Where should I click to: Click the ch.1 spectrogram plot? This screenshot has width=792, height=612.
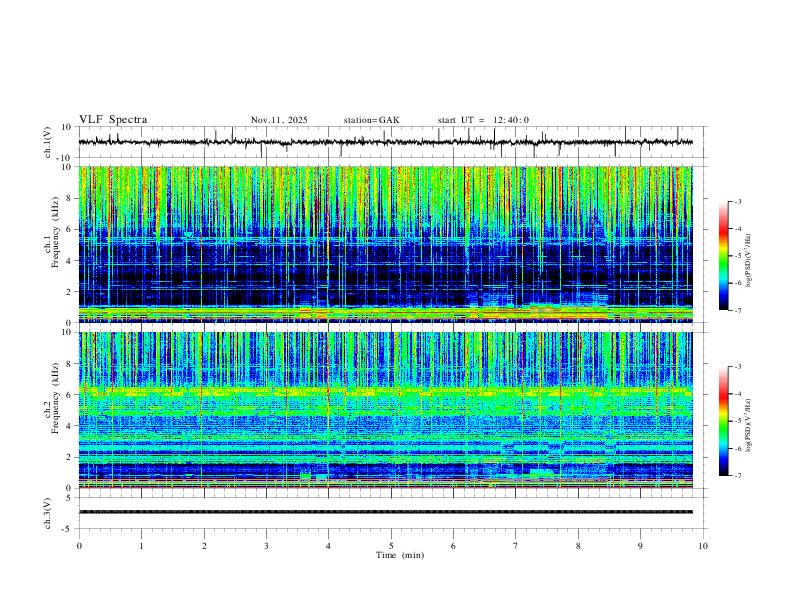[x=386, y=244]
